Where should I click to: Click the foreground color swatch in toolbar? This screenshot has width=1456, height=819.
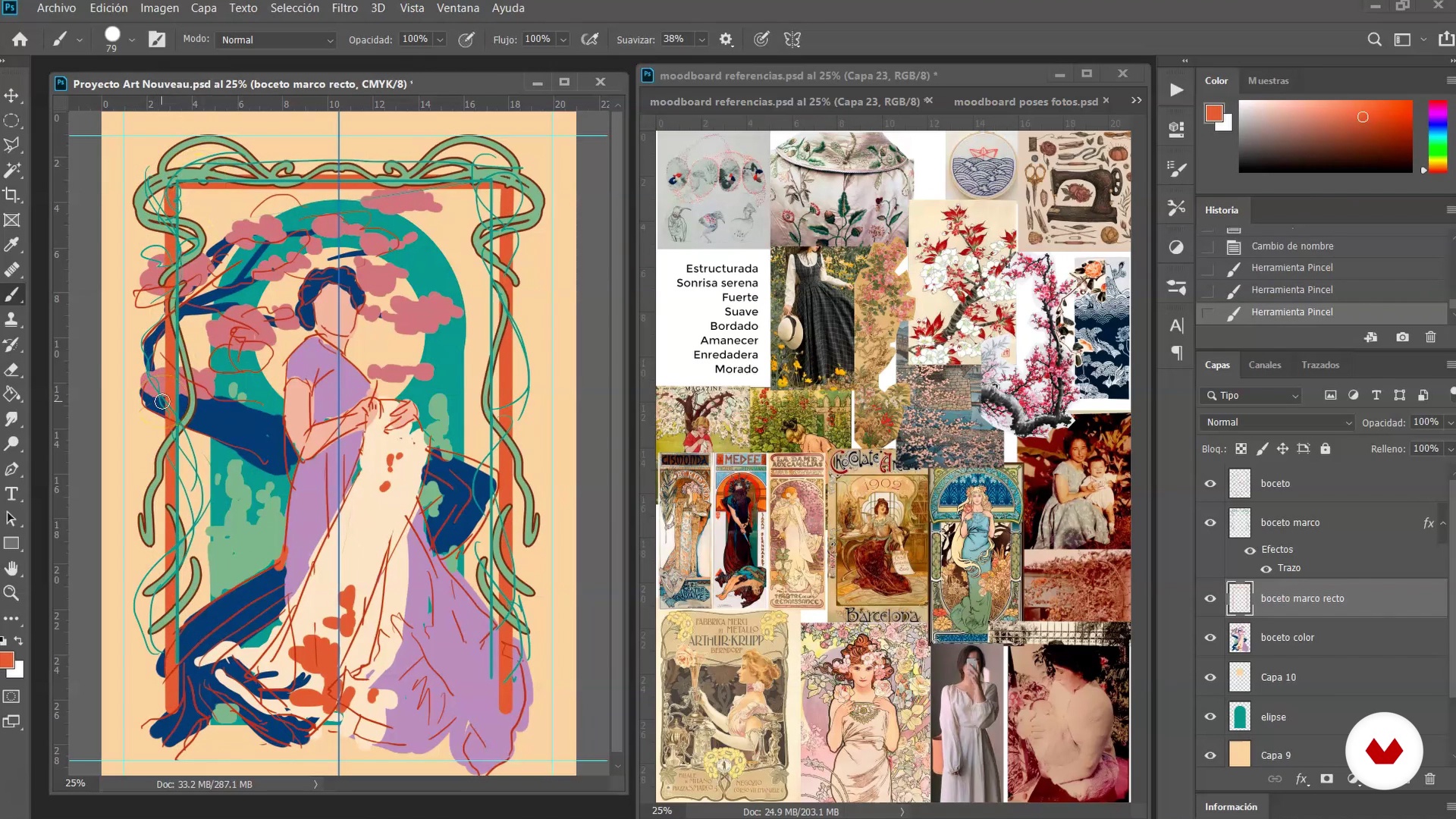(x=7, y=661)
